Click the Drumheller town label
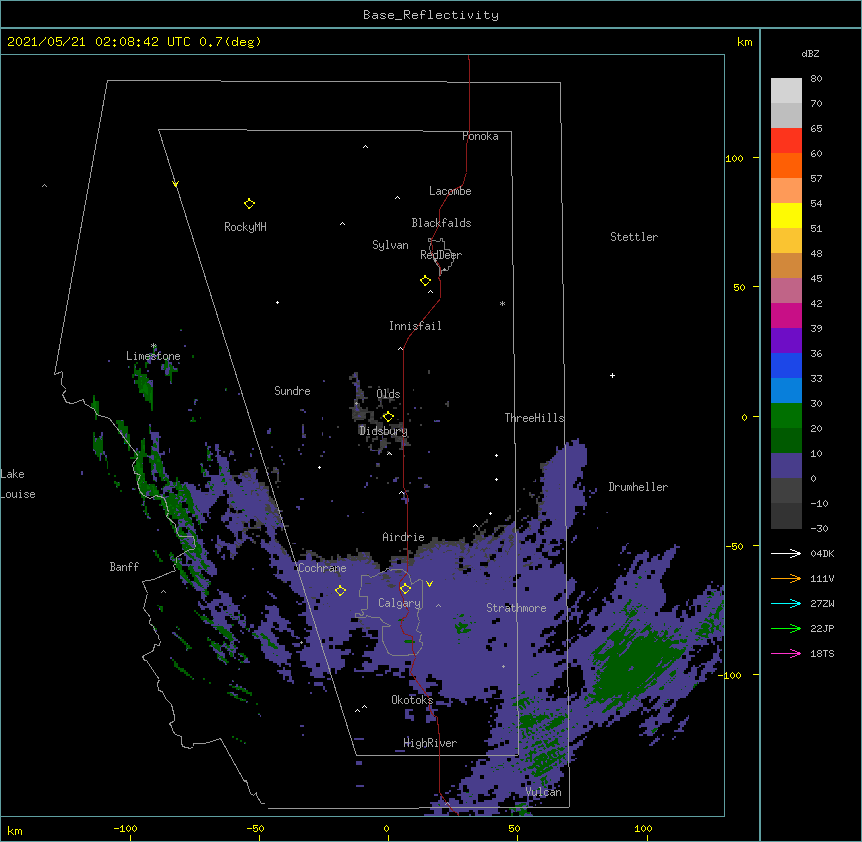This screenshot has width=862, height=842. 638,487
